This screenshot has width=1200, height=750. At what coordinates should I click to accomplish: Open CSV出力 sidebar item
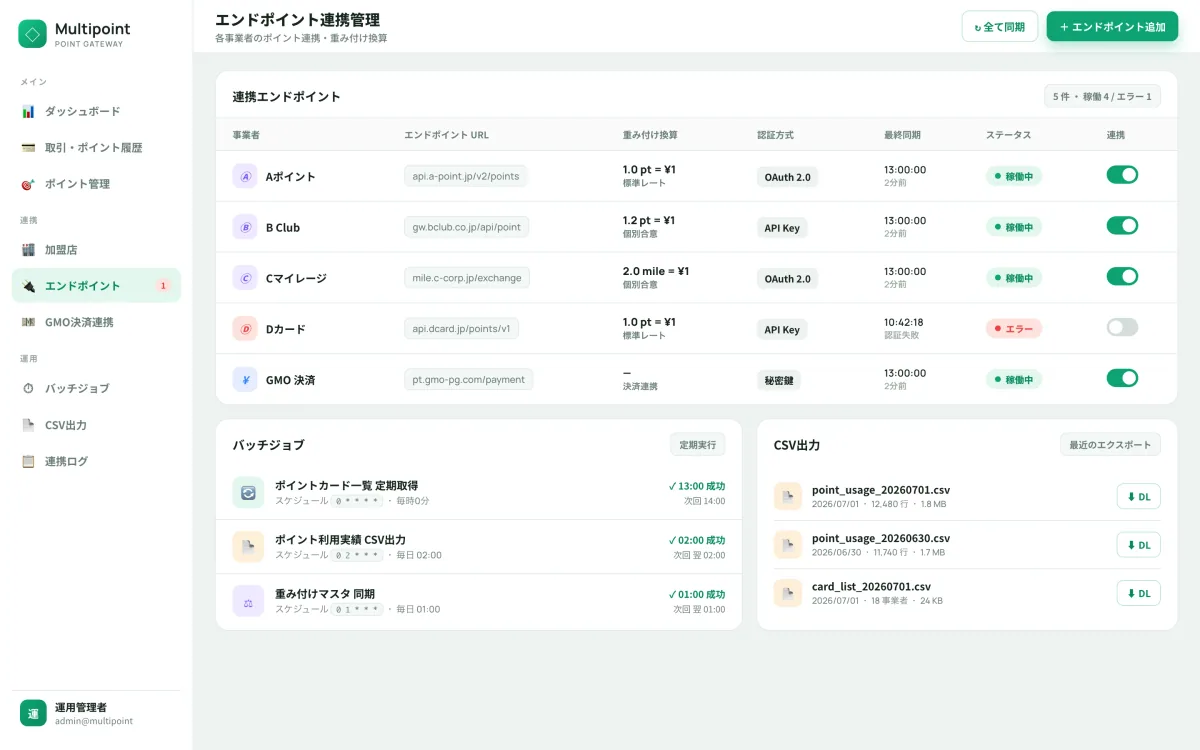tap(96, 425)
